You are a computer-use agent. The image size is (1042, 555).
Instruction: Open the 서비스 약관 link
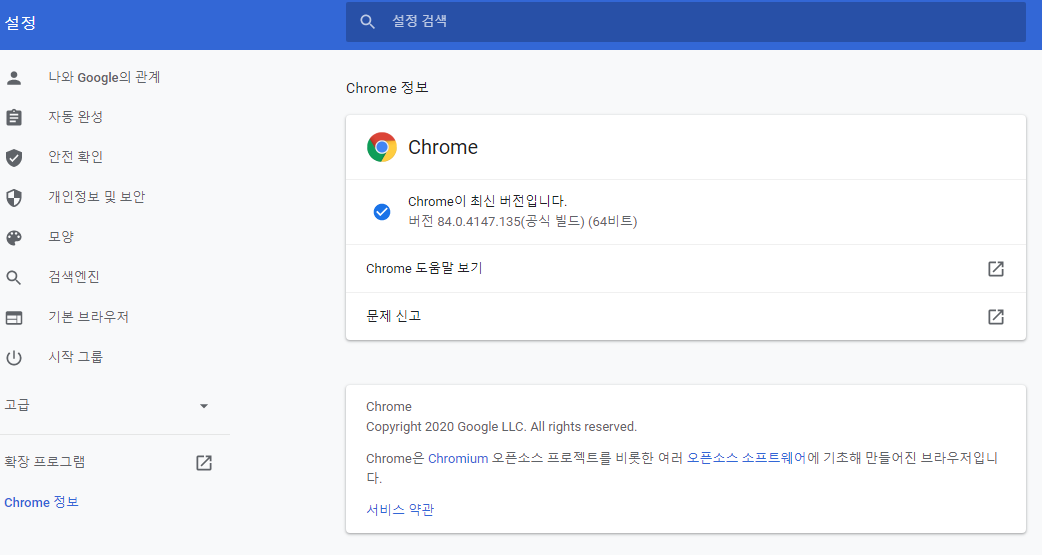point(400,510)
